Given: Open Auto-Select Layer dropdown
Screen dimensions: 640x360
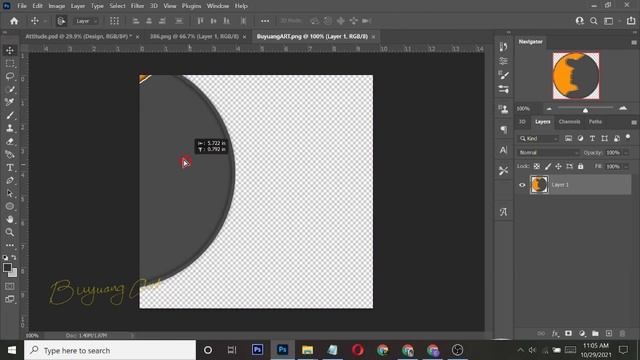Looking at the screenshot, I should pyautogui.click(x=86, y=21).
